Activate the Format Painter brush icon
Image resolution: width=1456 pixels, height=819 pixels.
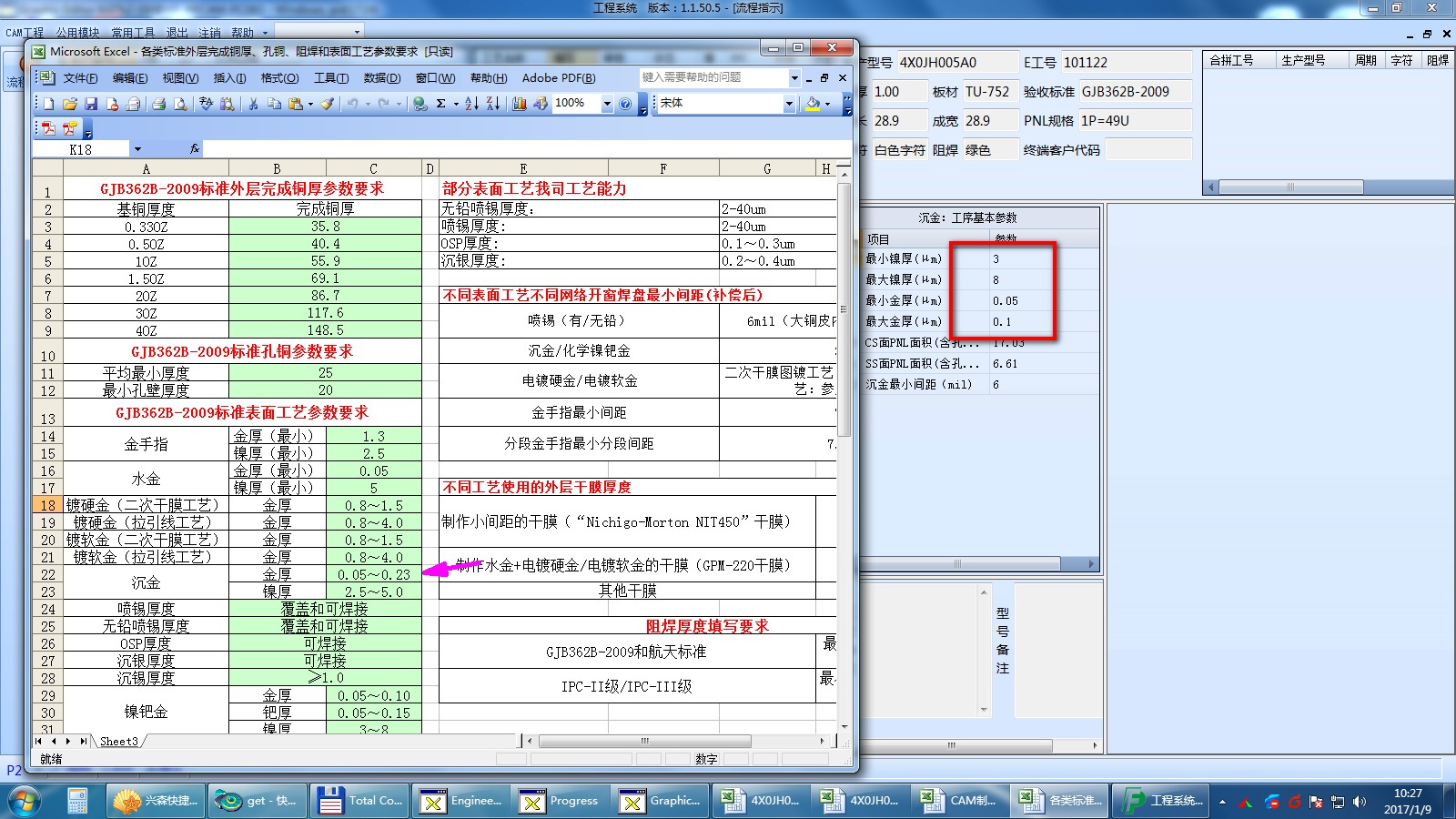(328, 105)
